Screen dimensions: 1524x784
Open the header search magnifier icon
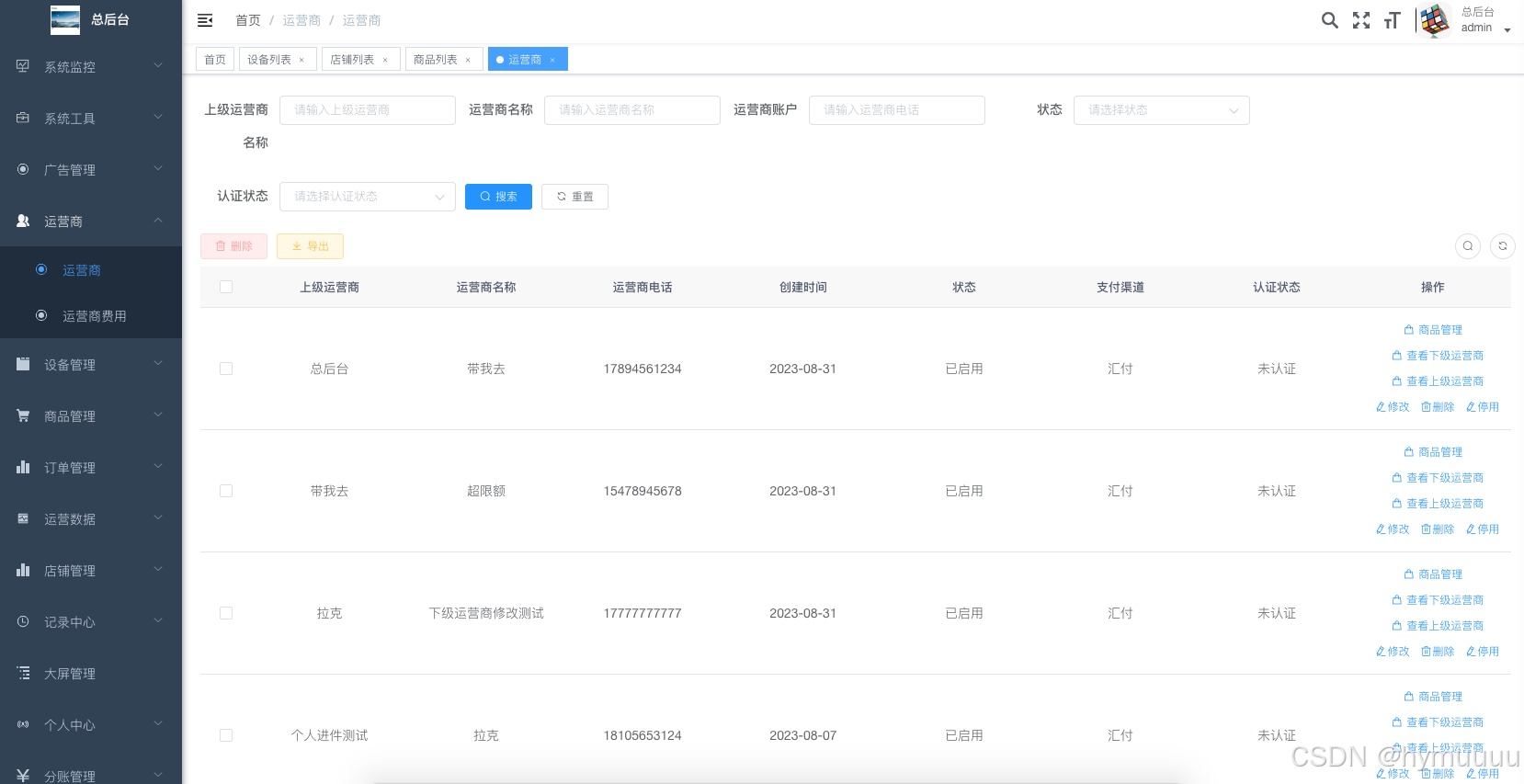[1329, 20]
